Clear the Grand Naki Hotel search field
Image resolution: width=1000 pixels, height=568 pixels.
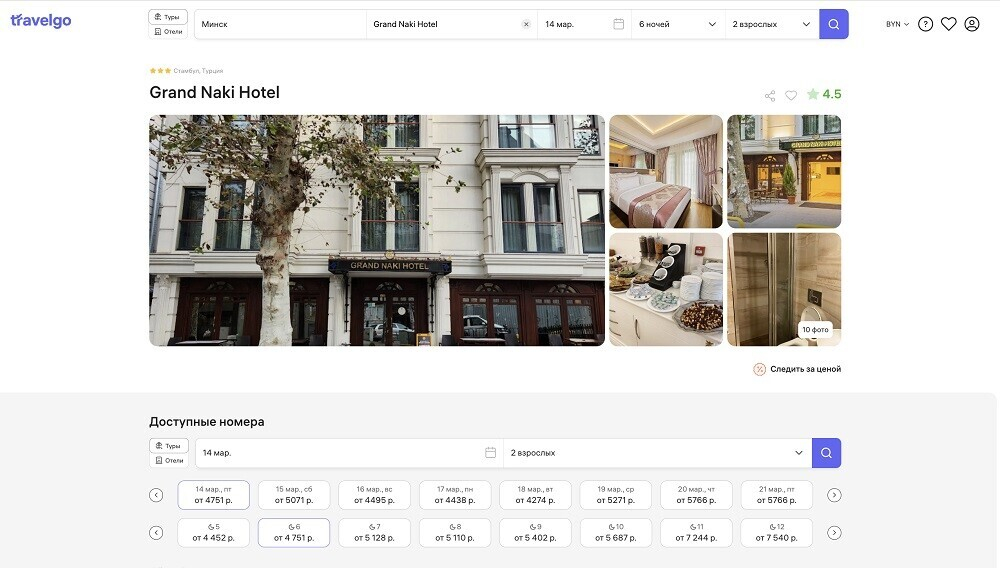point(526,24)
